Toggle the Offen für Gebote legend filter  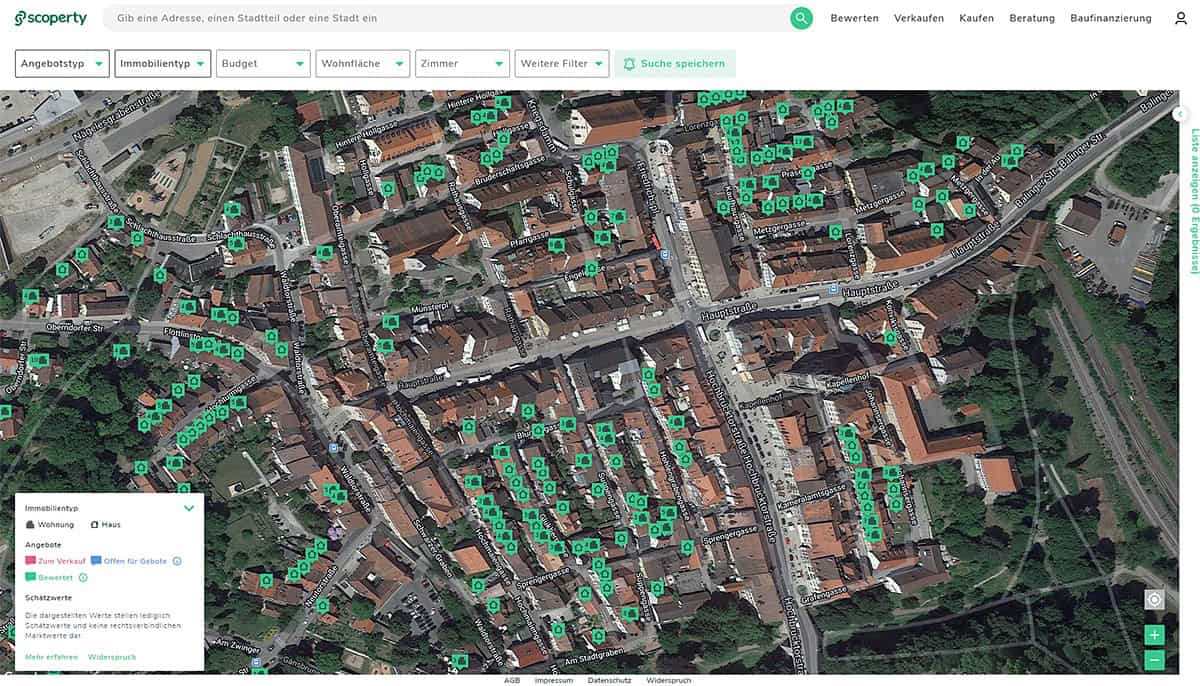coord(129,561)
